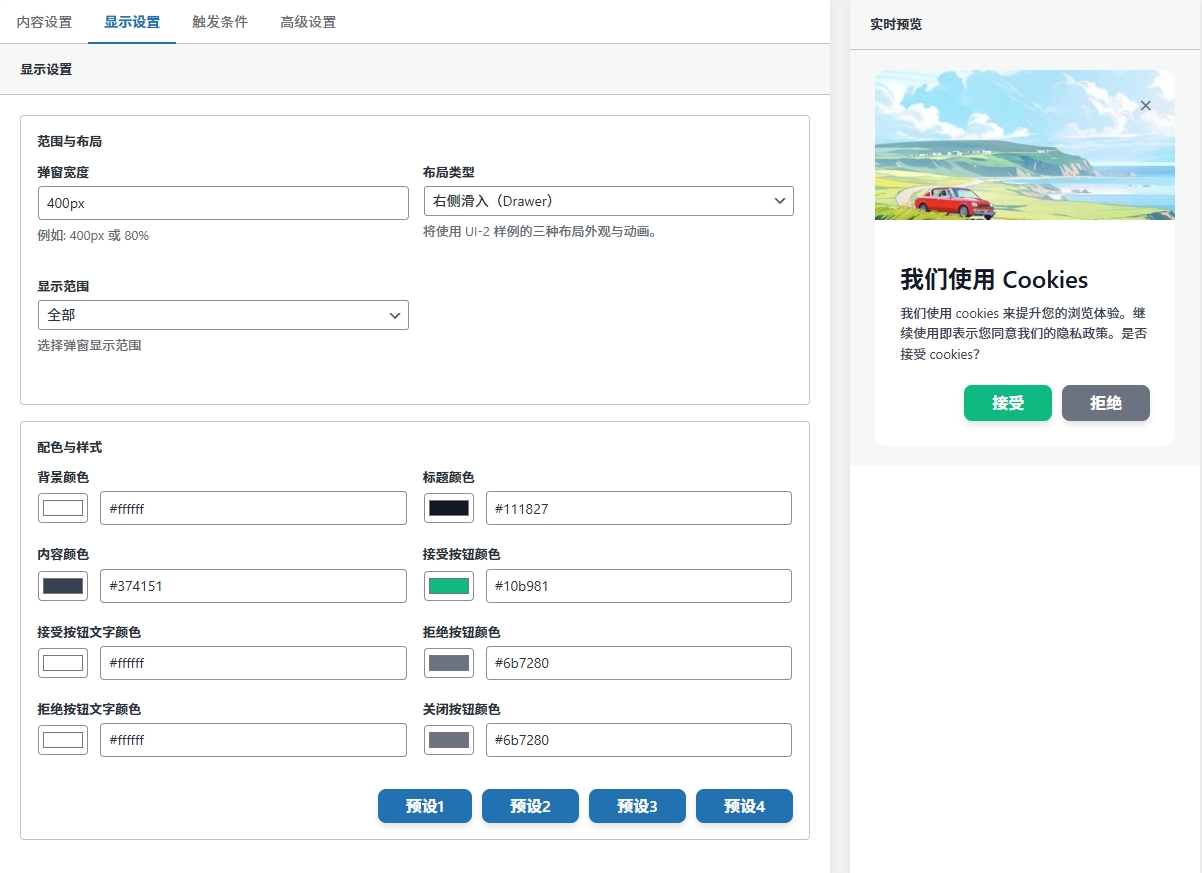Open the 触发条件 tab
1202x873 pixels.
point(220,22)
